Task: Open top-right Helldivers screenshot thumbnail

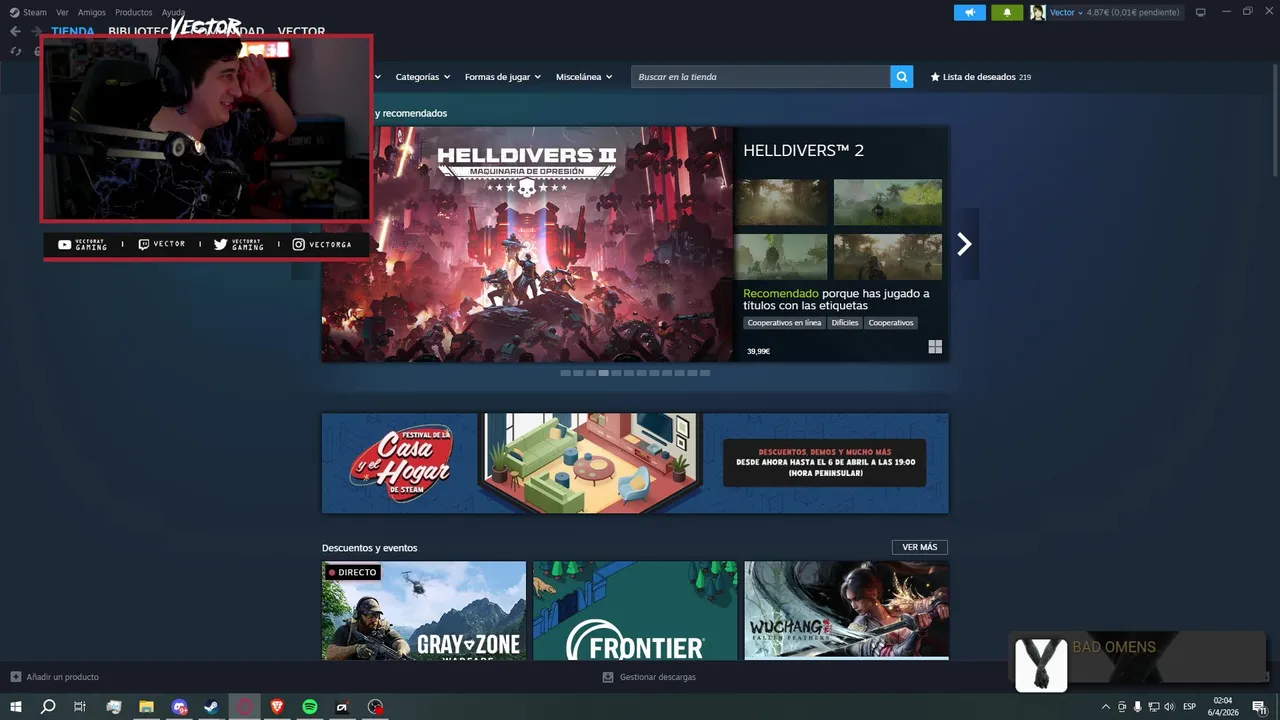Action: pyautogui.click(x=888, y=202)
